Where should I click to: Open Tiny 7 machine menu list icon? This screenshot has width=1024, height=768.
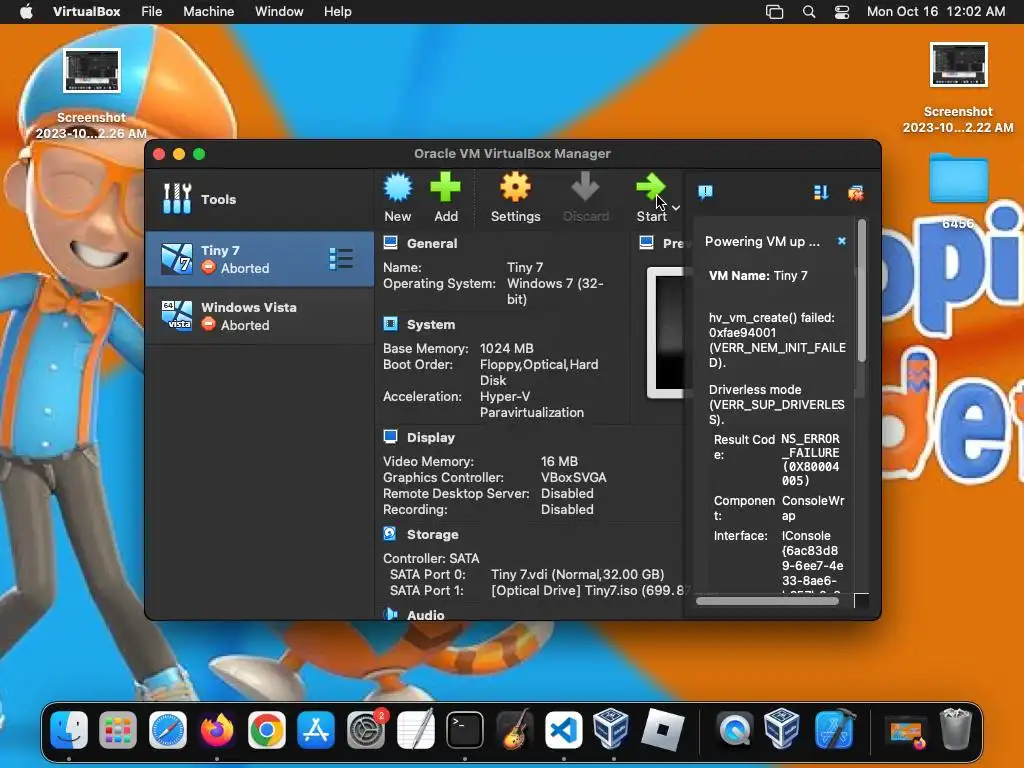pyautogui.click(x=341, y=259)
